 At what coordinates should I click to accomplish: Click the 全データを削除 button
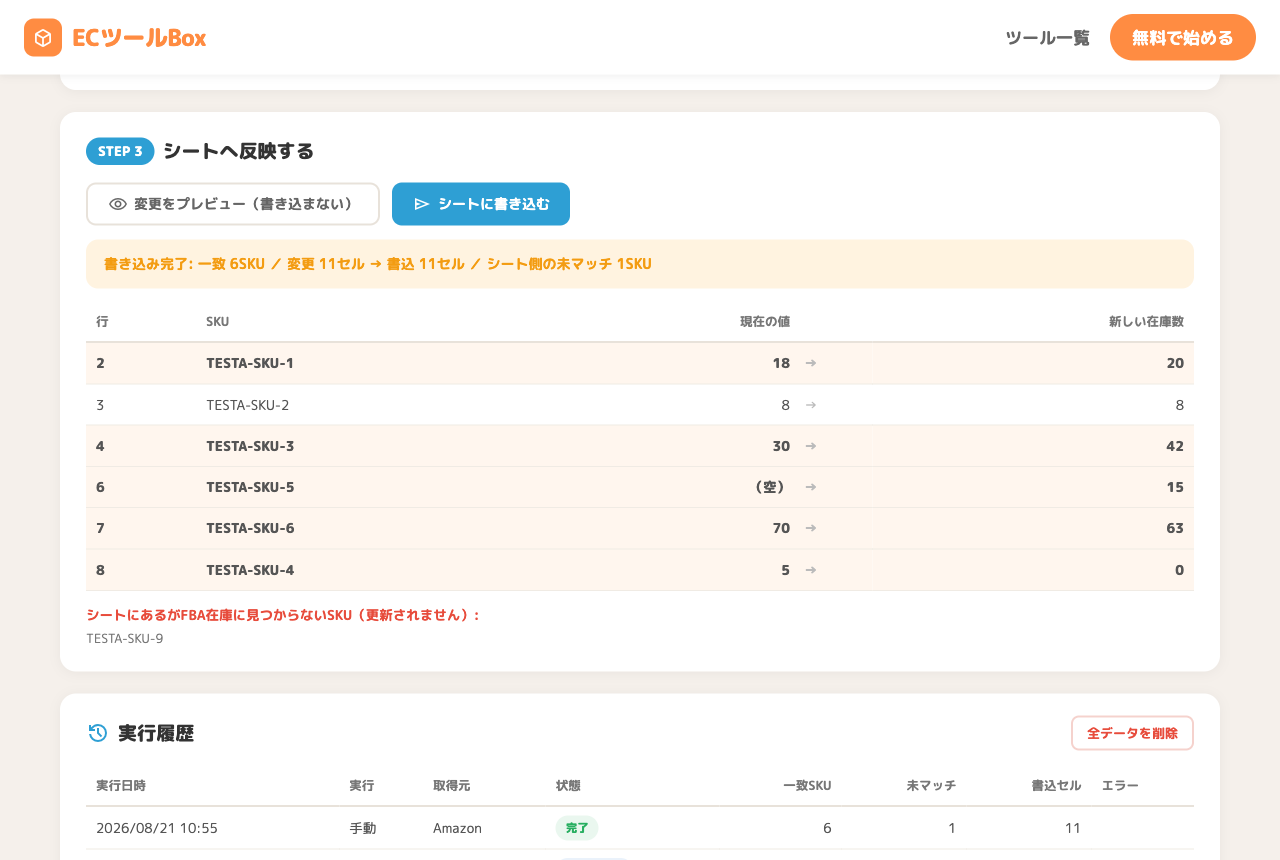(x=1132, y=733)
